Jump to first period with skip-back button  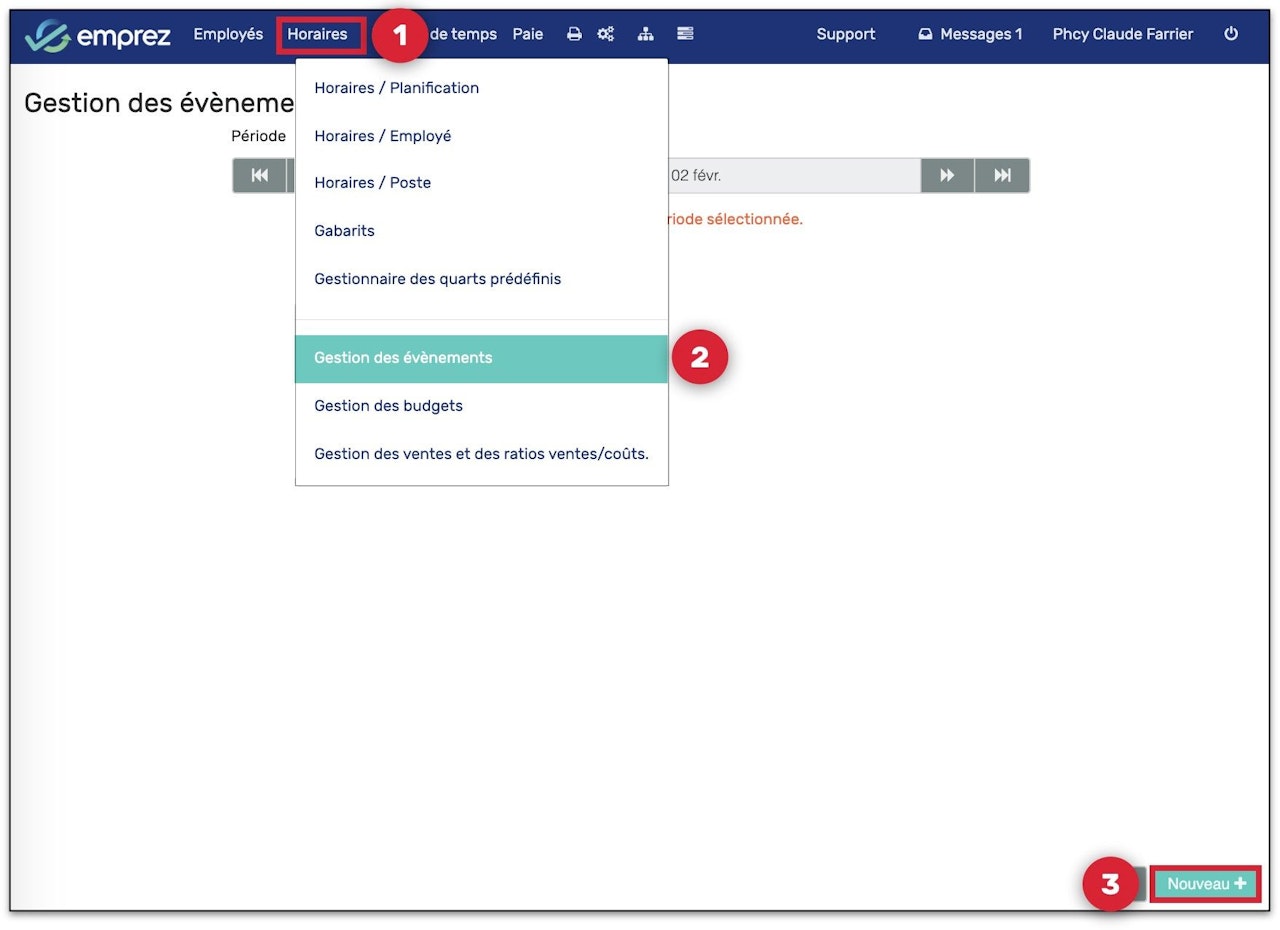pos(260,176)
